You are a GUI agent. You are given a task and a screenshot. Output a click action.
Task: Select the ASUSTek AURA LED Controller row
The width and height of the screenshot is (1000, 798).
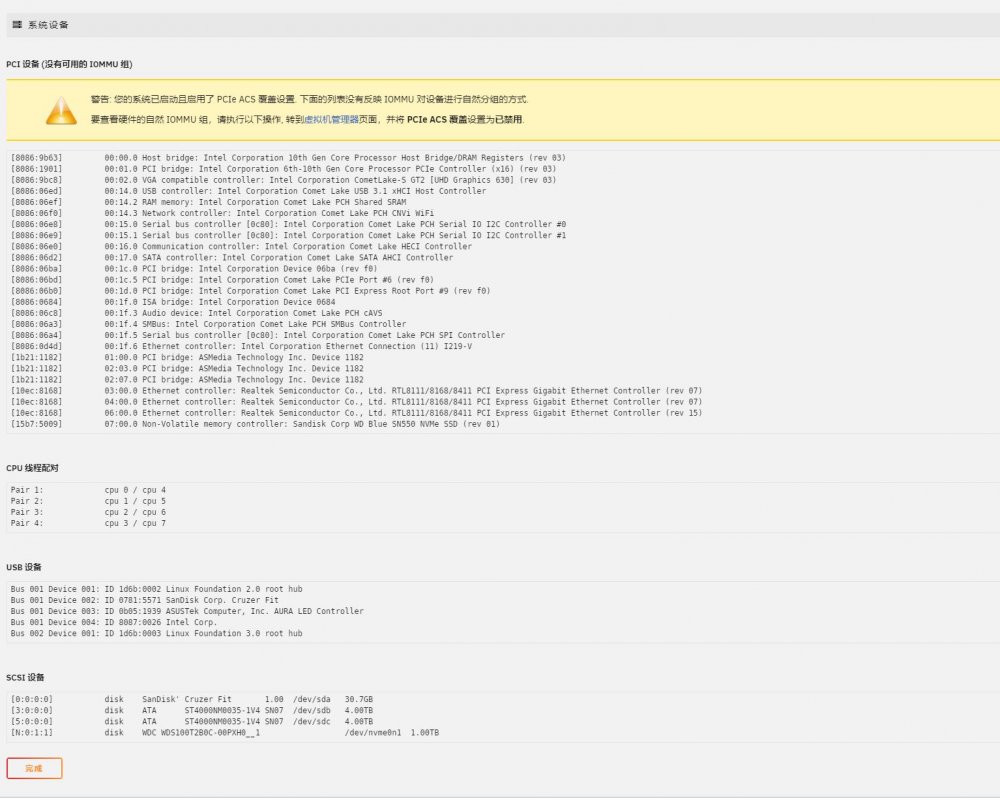[187, 611]
